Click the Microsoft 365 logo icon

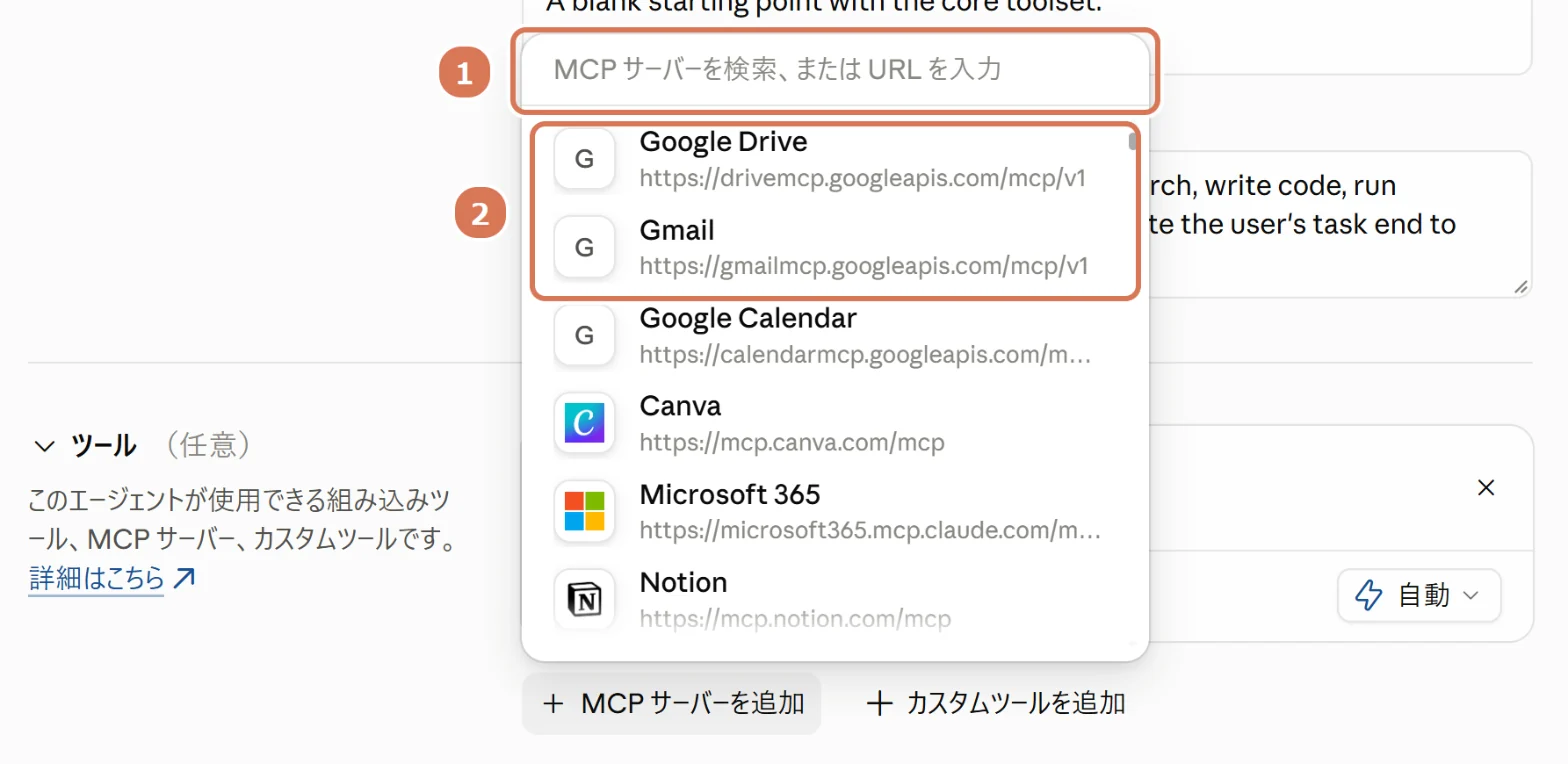584,511
